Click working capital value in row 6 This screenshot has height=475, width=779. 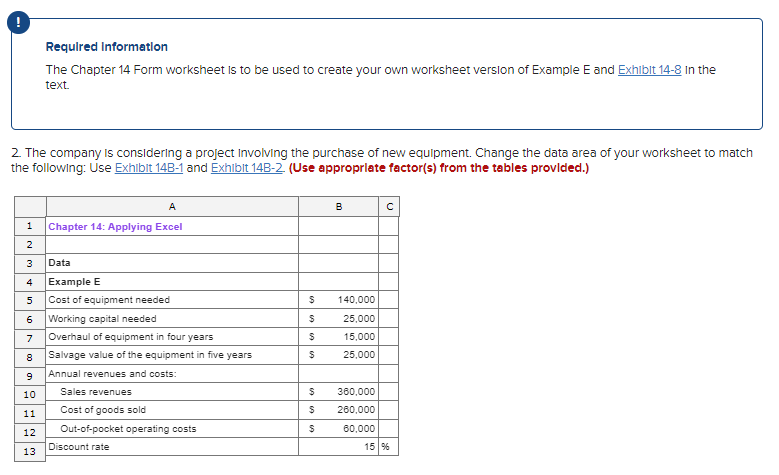tap(338, 318)
